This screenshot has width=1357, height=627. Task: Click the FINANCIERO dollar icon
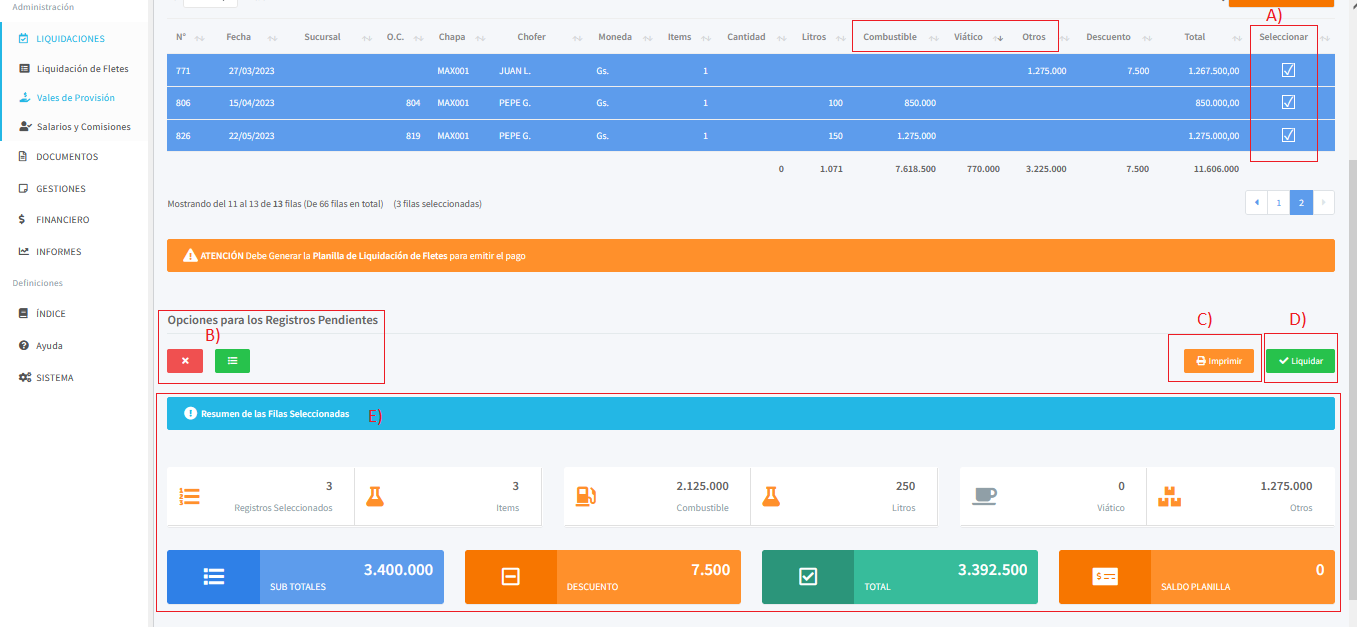coord(23,220)
